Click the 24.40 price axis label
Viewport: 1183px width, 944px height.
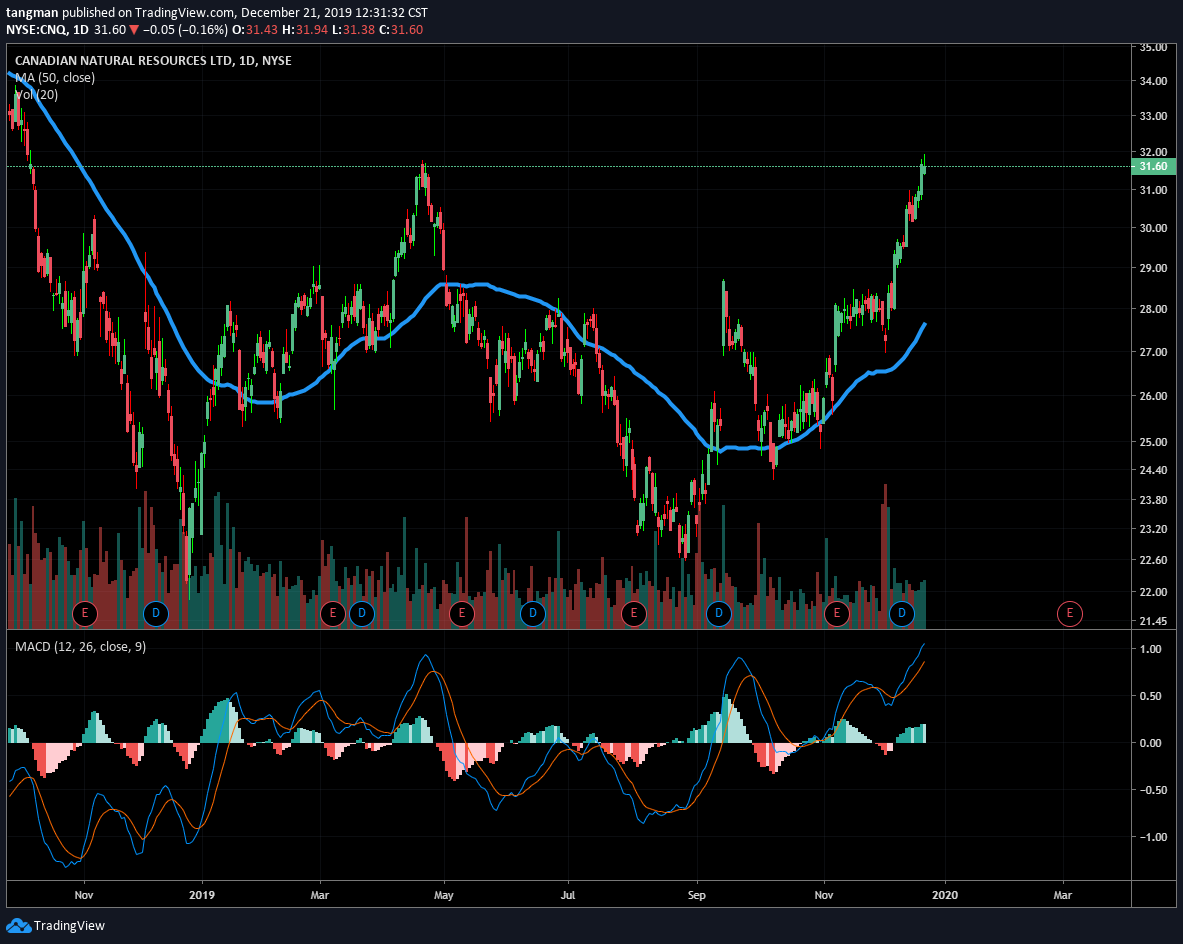[1154, 470]
